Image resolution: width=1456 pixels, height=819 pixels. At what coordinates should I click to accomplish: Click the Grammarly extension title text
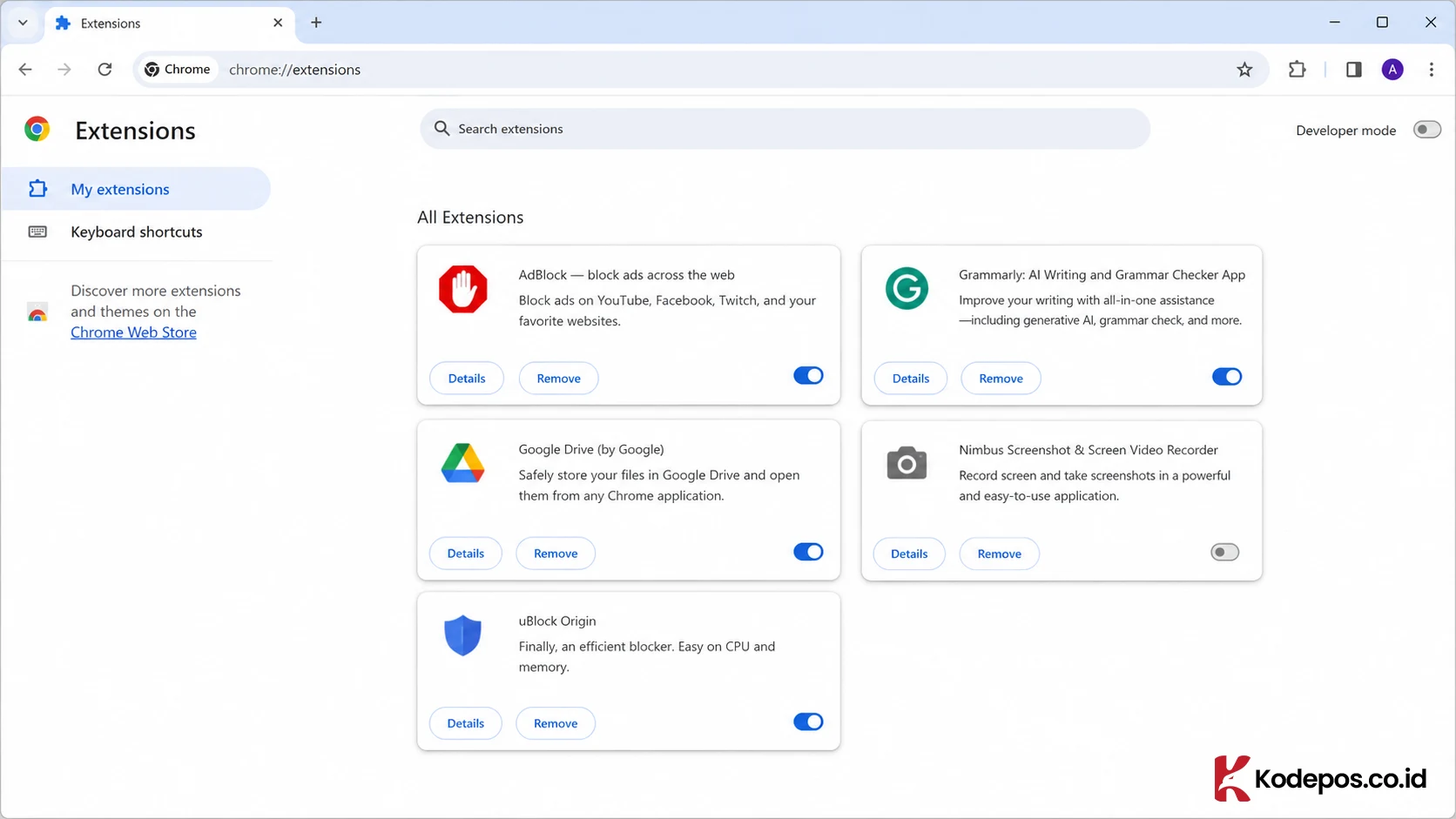(x=1102, y=275)
